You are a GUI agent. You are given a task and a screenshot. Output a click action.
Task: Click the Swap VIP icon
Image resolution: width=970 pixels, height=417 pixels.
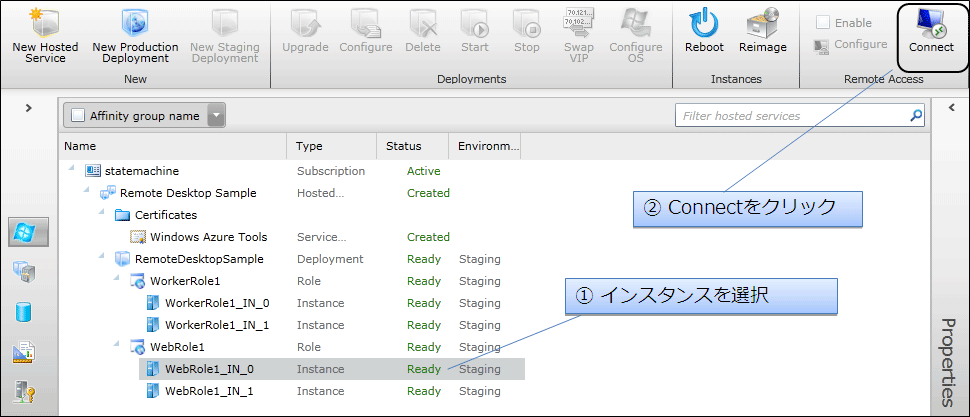pos(578,22)
